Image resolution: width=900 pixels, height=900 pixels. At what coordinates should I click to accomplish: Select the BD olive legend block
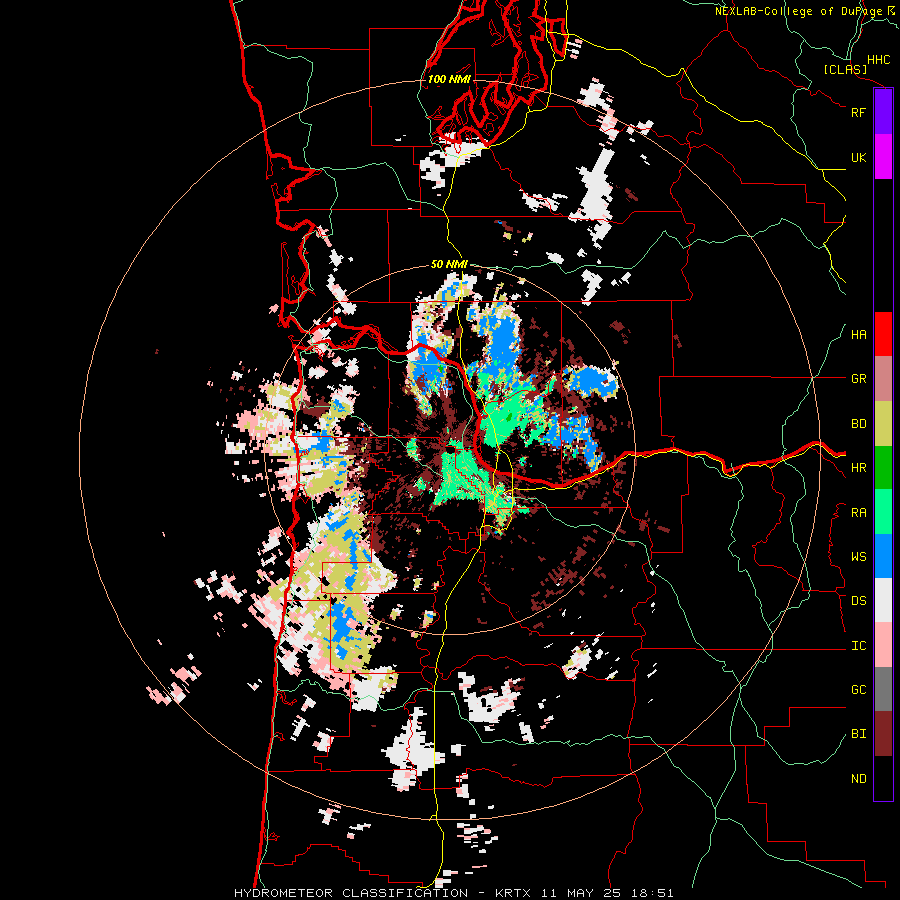[x=883, y=424]
